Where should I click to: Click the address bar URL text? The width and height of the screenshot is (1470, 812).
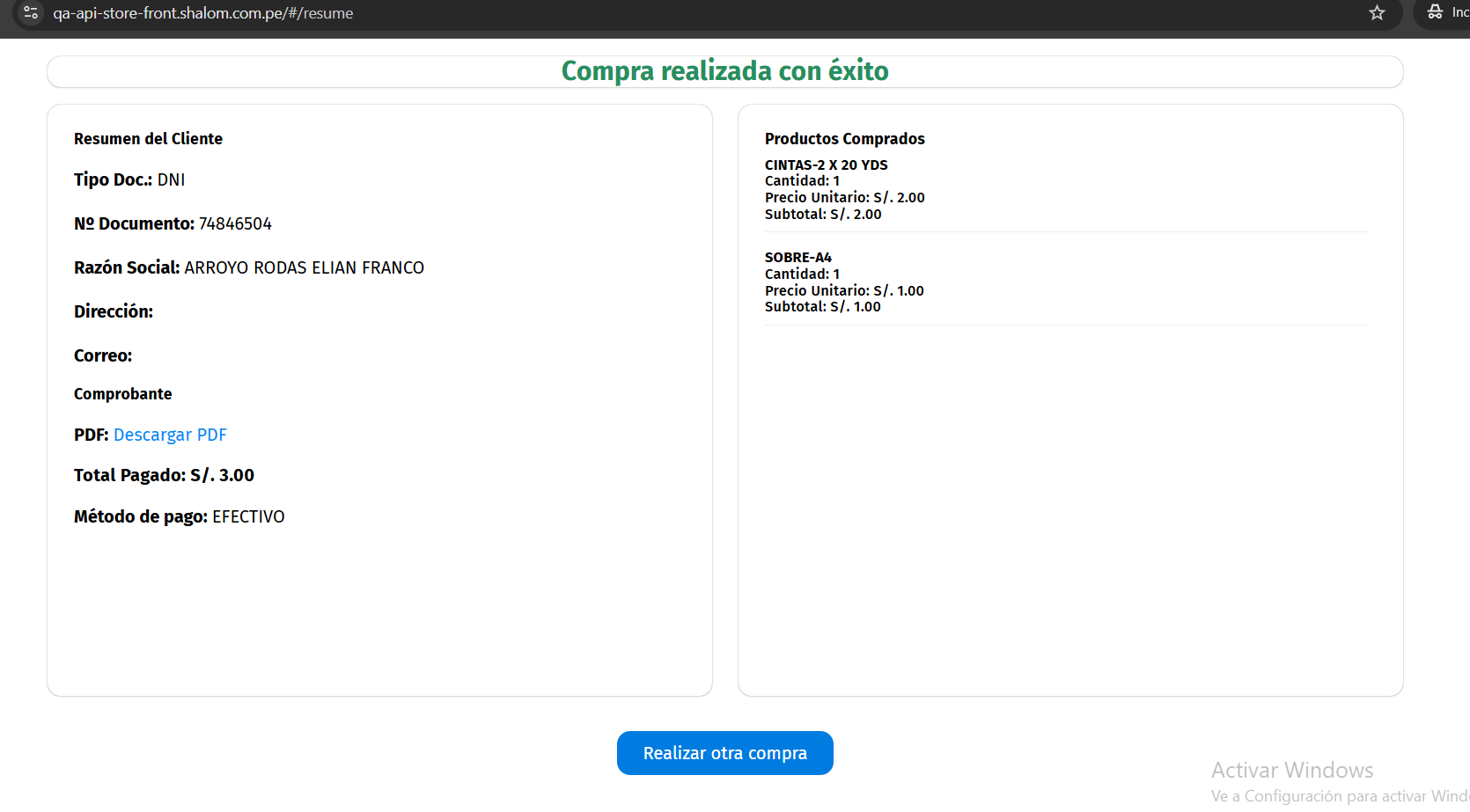[x=202, y=13]
